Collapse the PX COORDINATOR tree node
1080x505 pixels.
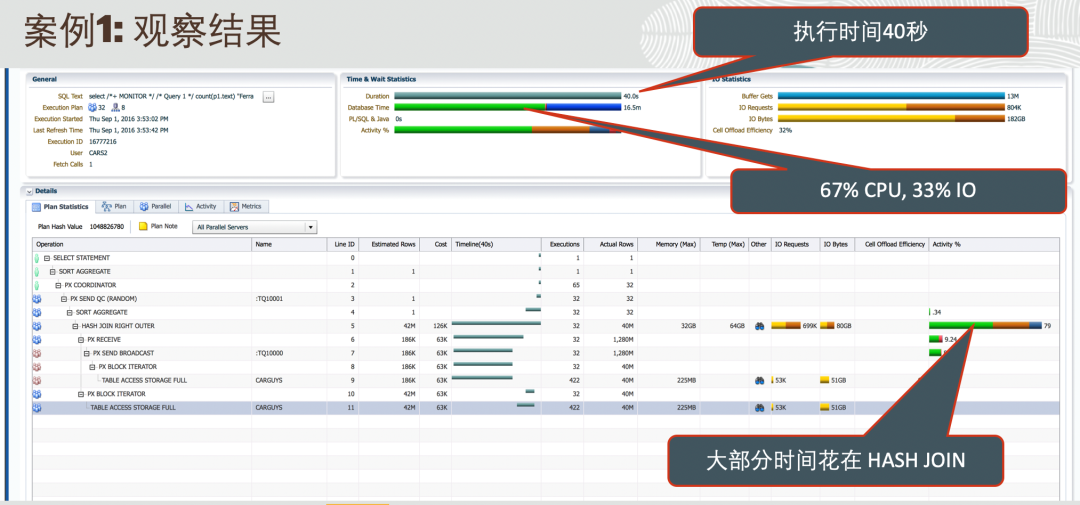click(58, 285)
